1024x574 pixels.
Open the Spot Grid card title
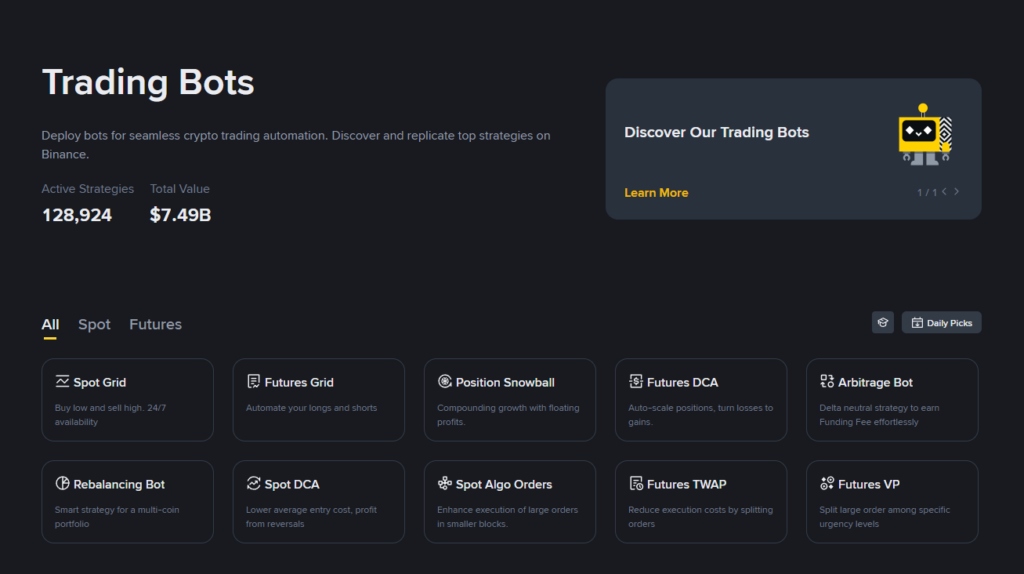point(99,383)
